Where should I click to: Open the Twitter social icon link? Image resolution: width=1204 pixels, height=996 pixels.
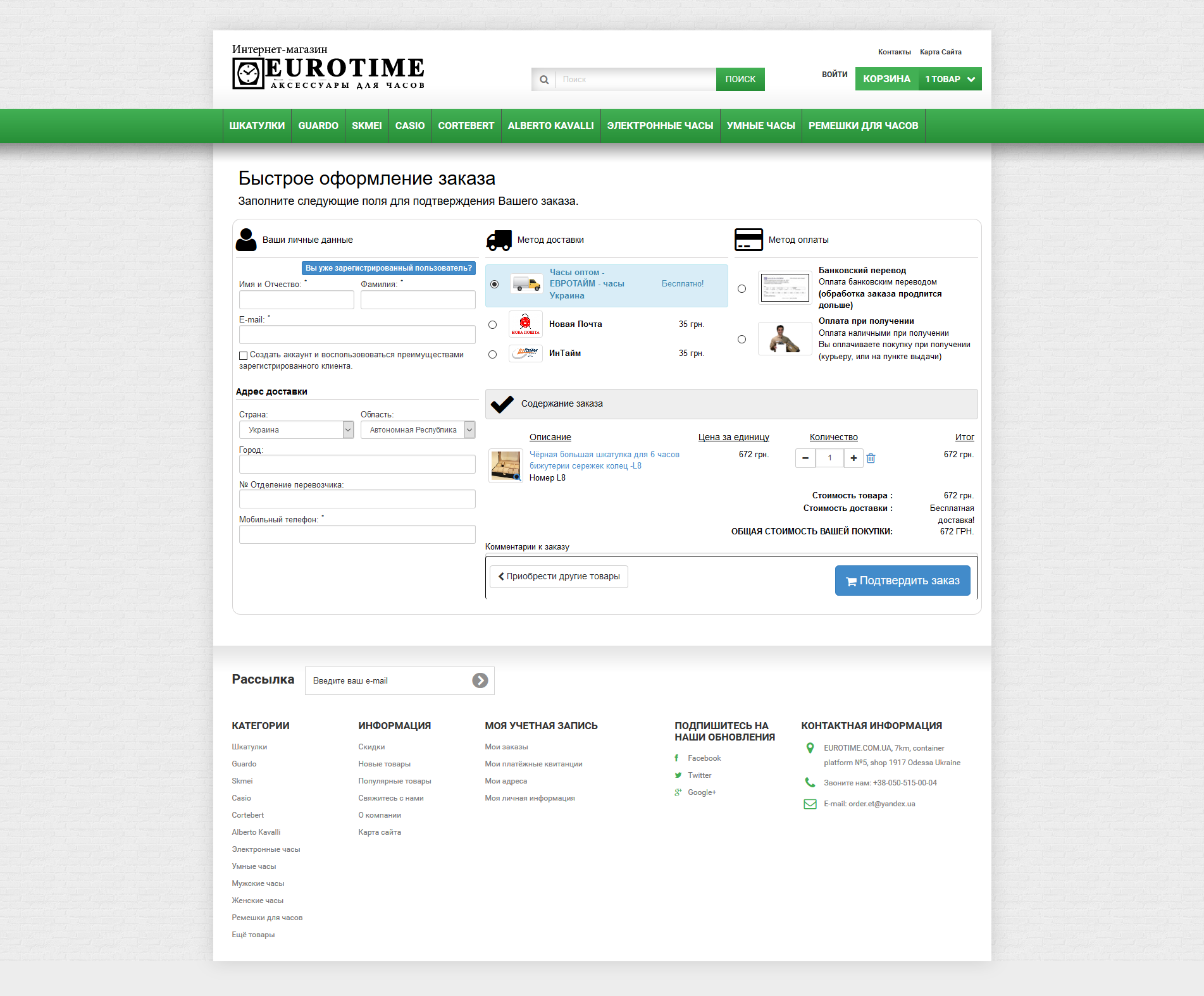[x=678, y=775]
